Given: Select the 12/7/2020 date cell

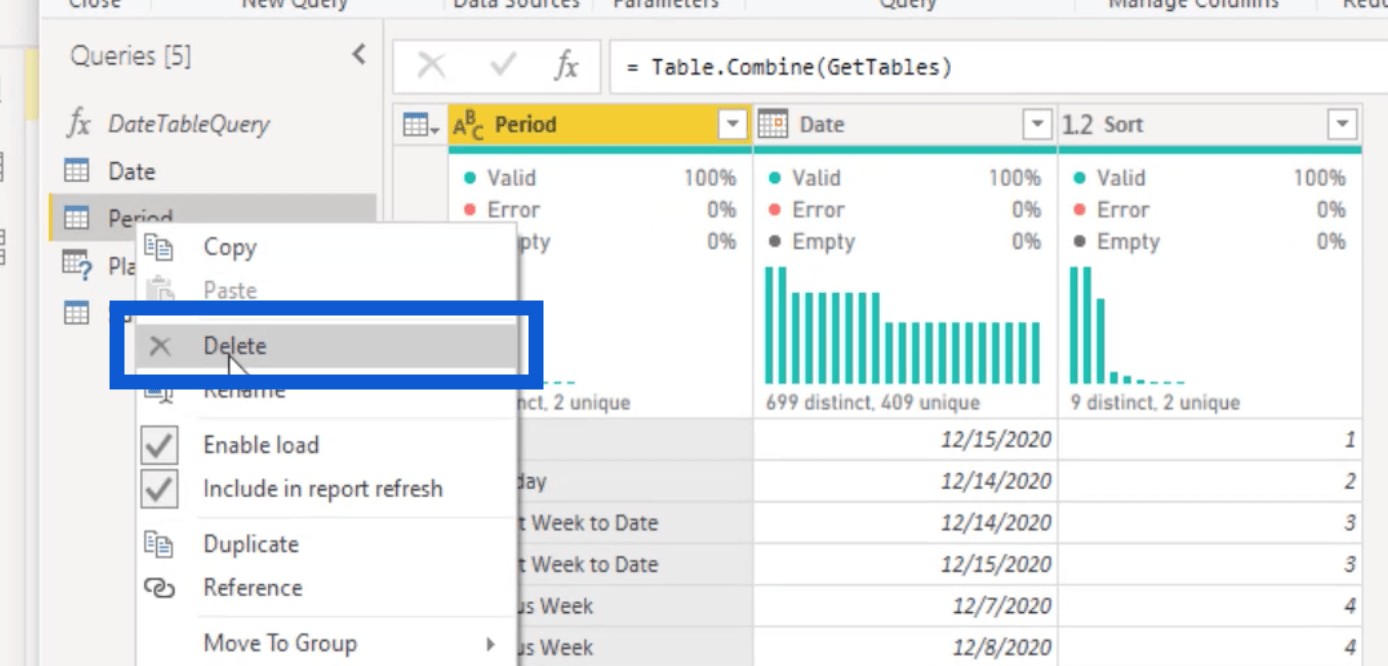Looking at the screenshot, I should tap(905, 606).
